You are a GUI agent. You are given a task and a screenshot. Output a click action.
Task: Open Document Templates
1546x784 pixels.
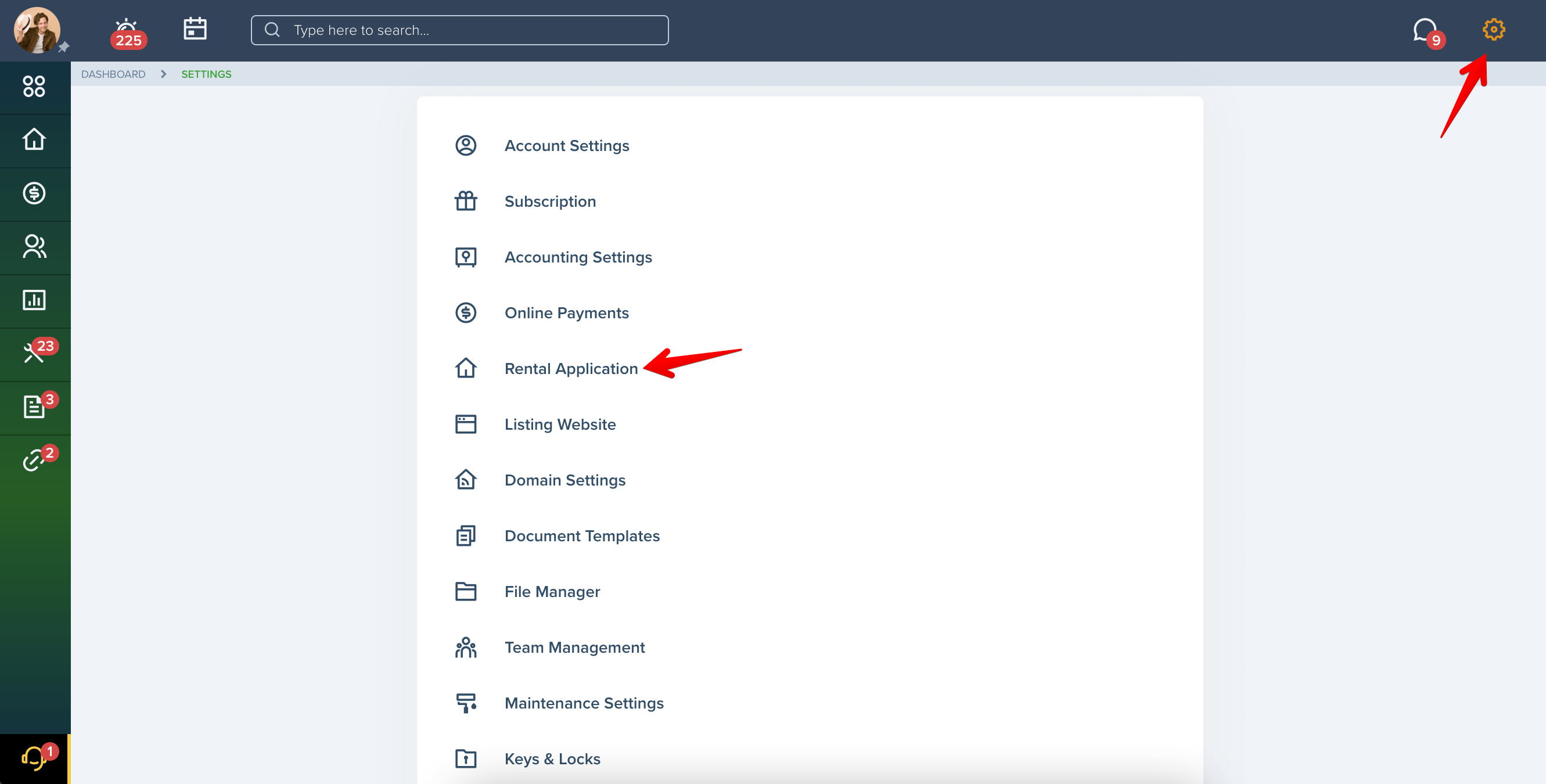[581, 536]
